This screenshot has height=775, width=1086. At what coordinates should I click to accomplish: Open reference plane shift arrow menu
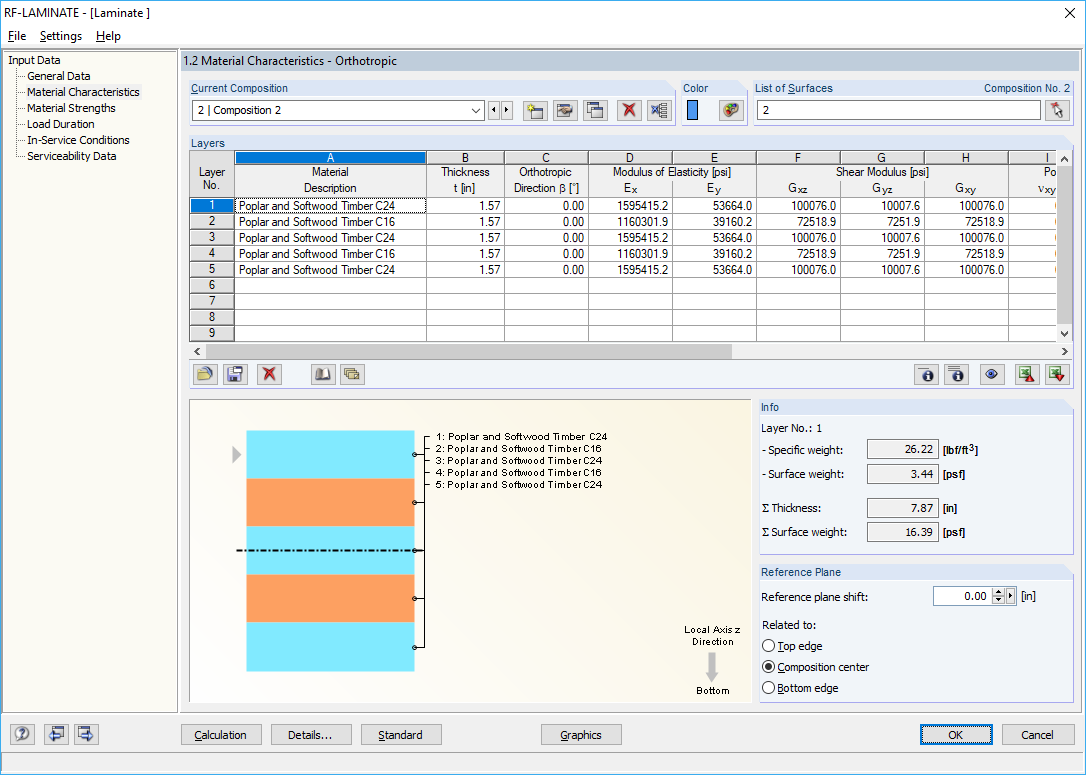pyautogui.click(x=1011, y=596)
